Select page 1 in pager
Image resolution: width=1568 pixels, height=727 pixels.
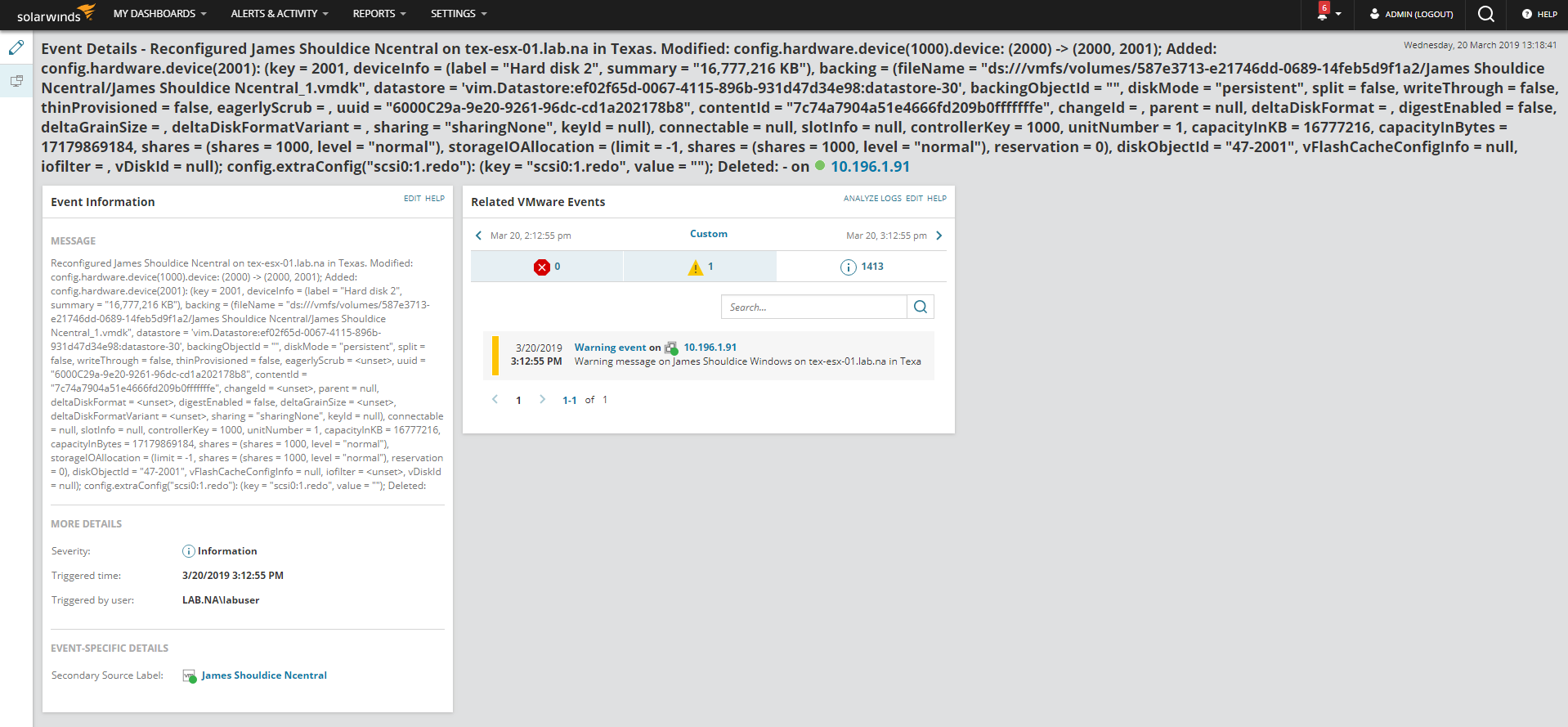[x=518, y=401]
